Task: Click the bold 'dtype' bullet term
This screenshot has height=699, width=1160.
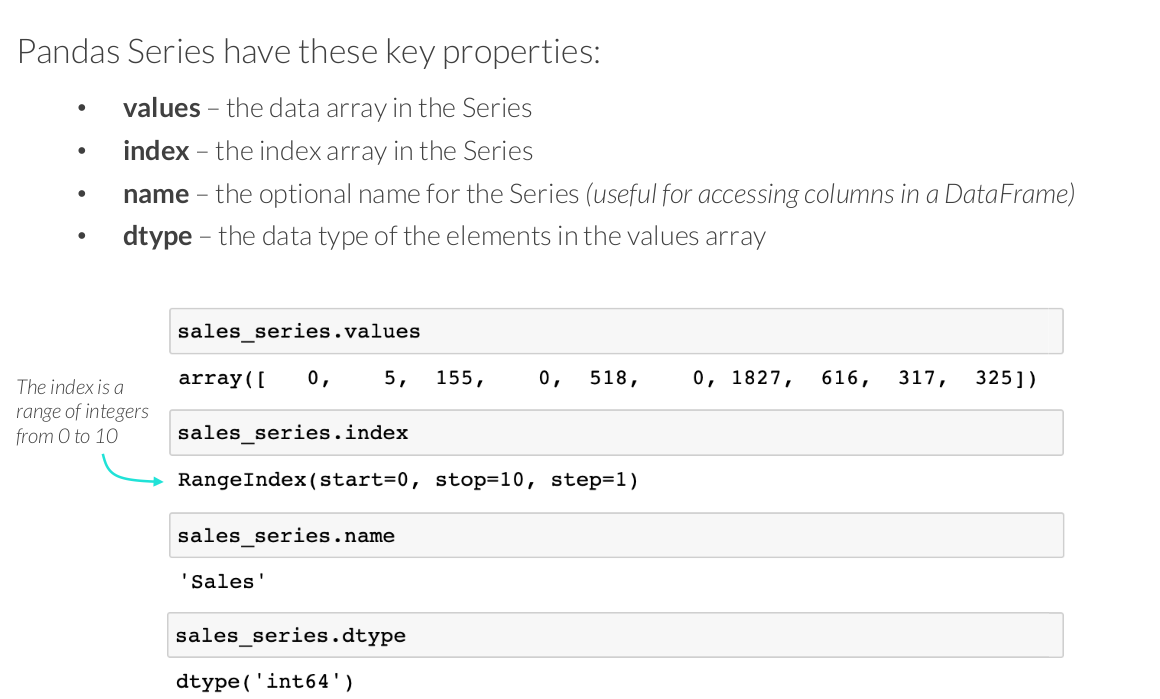Action: [x=157, y=237]
